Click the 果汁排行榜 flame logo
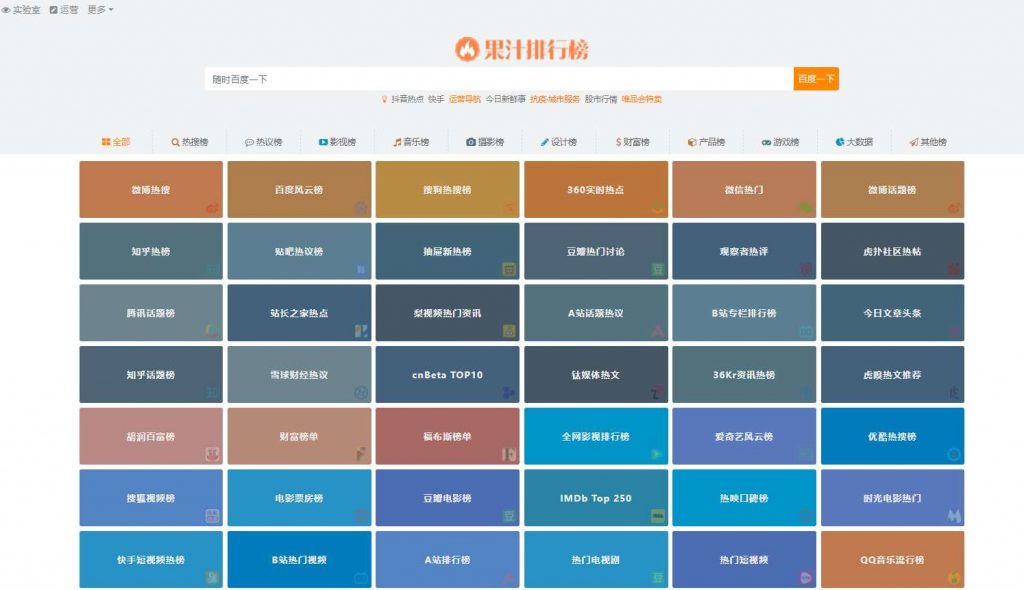 tap(522, 49)
